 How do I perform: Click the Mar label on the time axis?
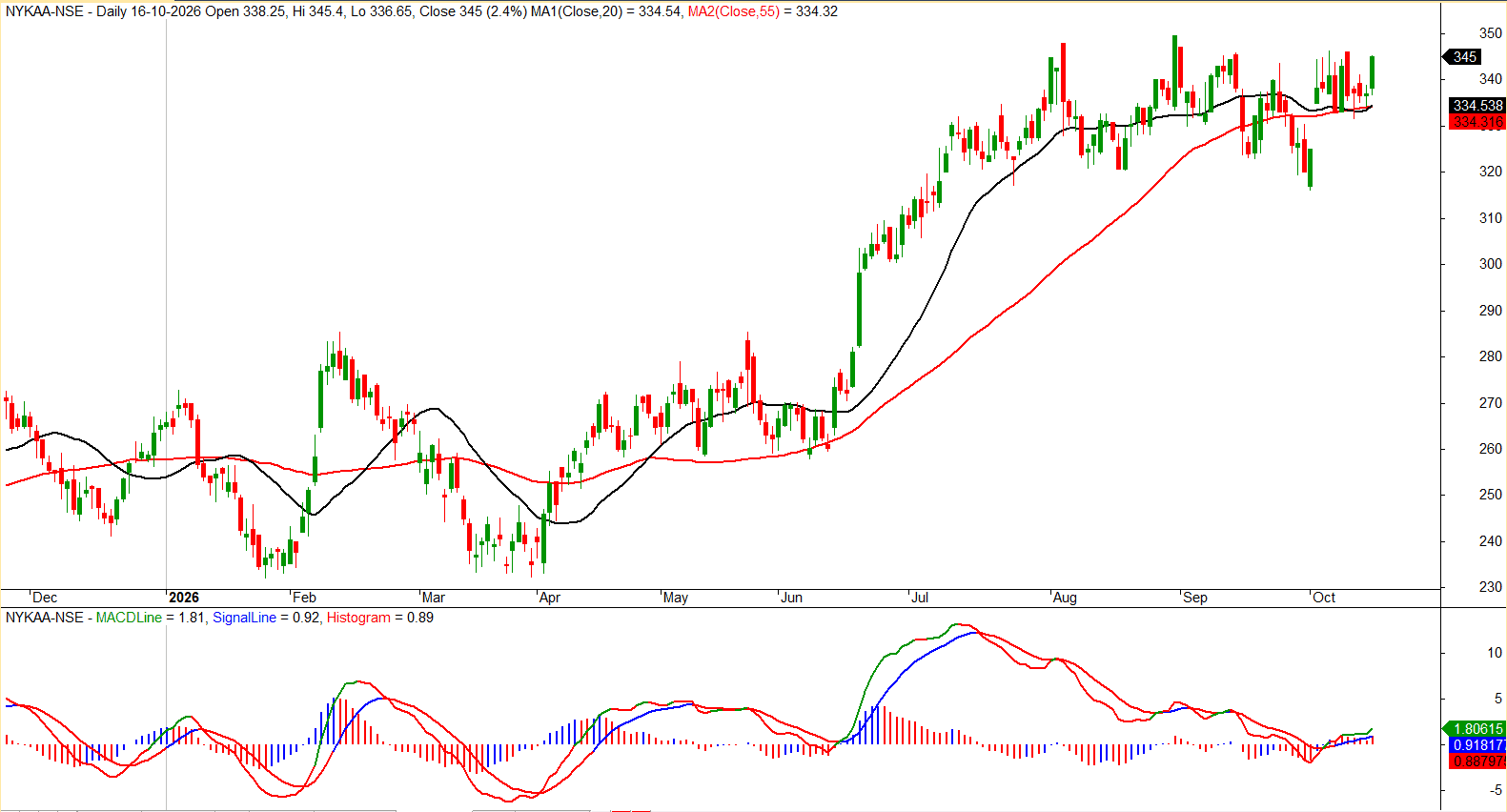[434, 598]
